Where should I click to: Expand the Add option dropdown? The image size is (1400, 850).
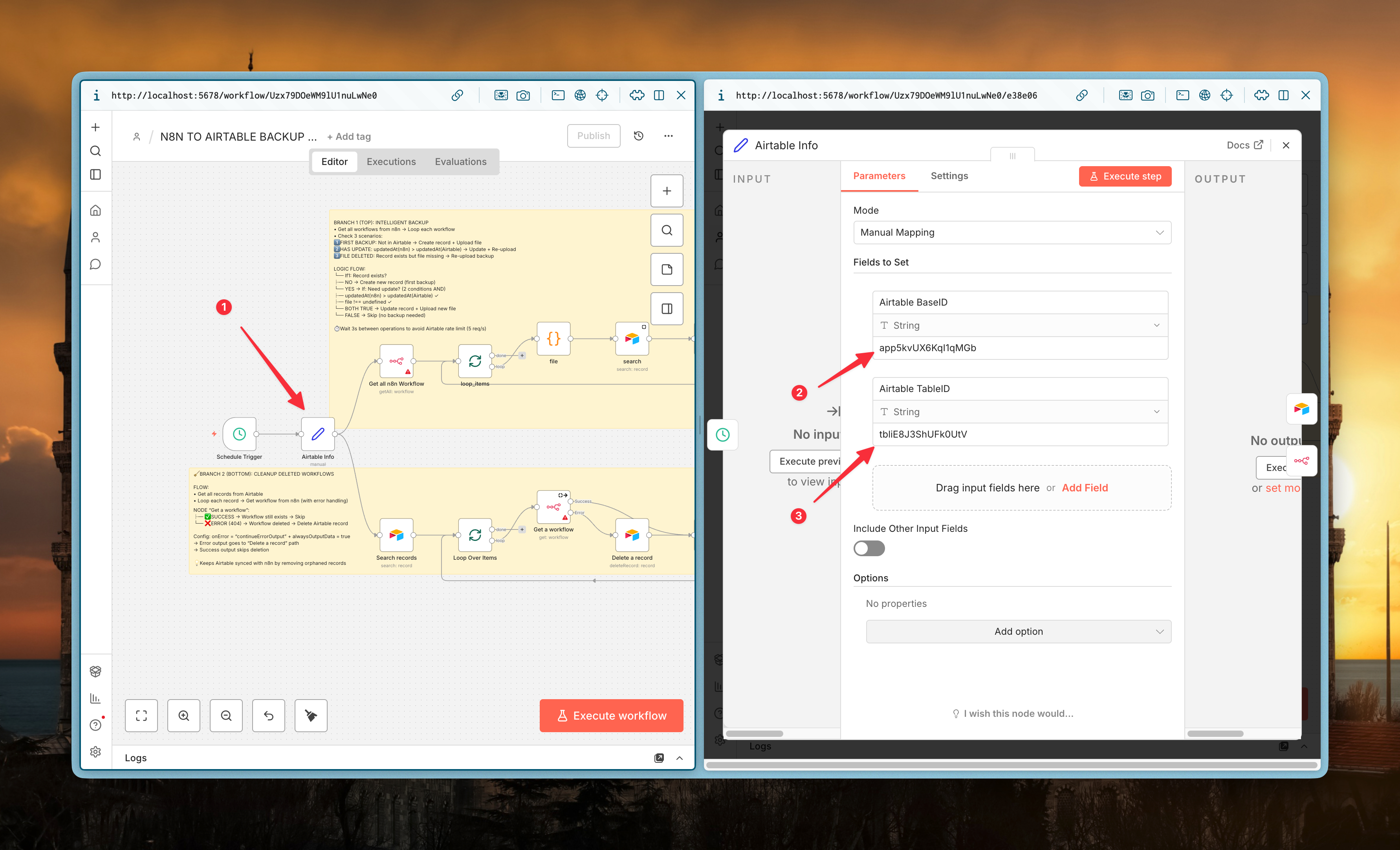(1018, 631)
